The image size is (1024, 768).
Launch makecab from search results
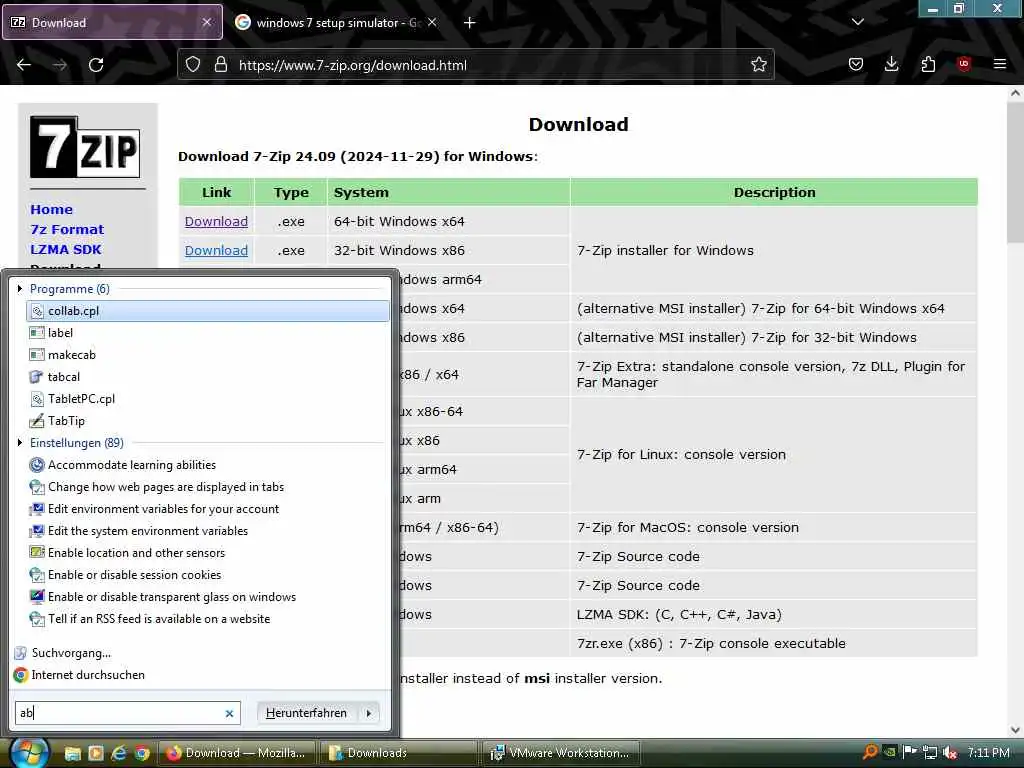[208, 355]
